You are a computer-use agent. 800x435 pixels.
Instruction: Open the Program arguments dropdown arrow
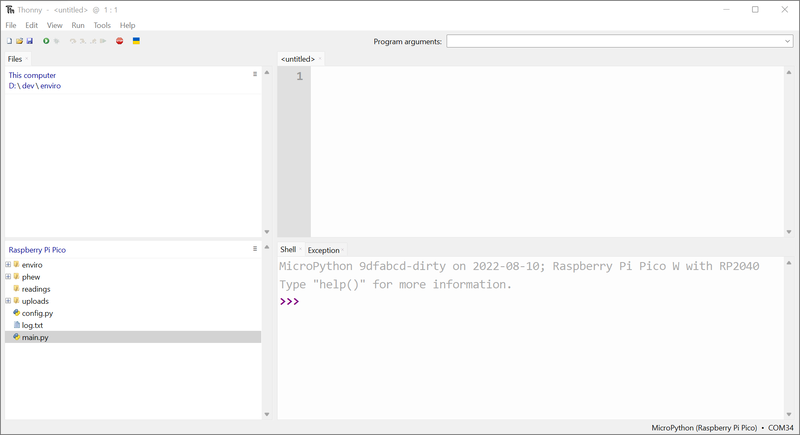coord(787,42)
